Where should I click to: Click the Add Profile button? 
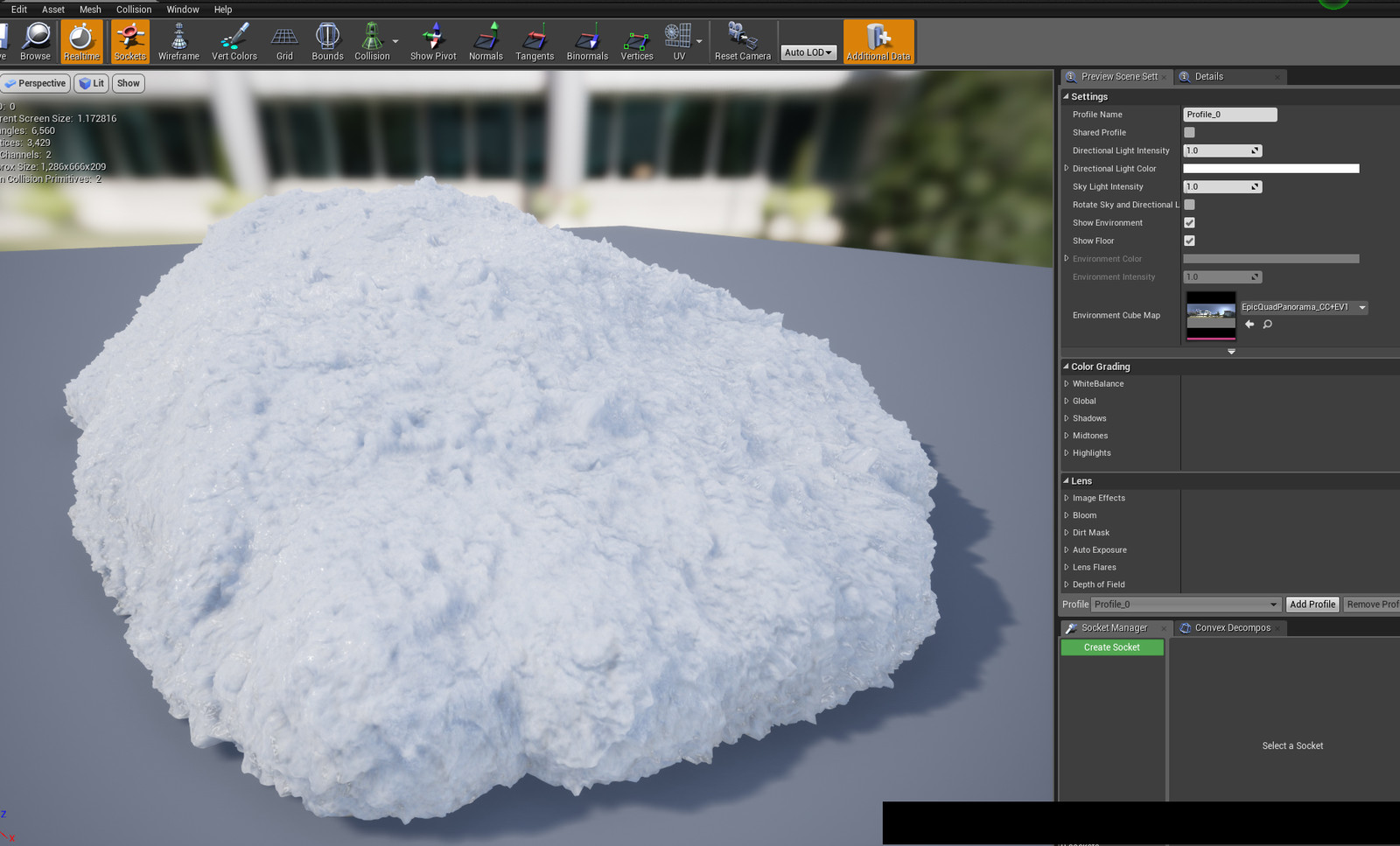pos(1312,605)
